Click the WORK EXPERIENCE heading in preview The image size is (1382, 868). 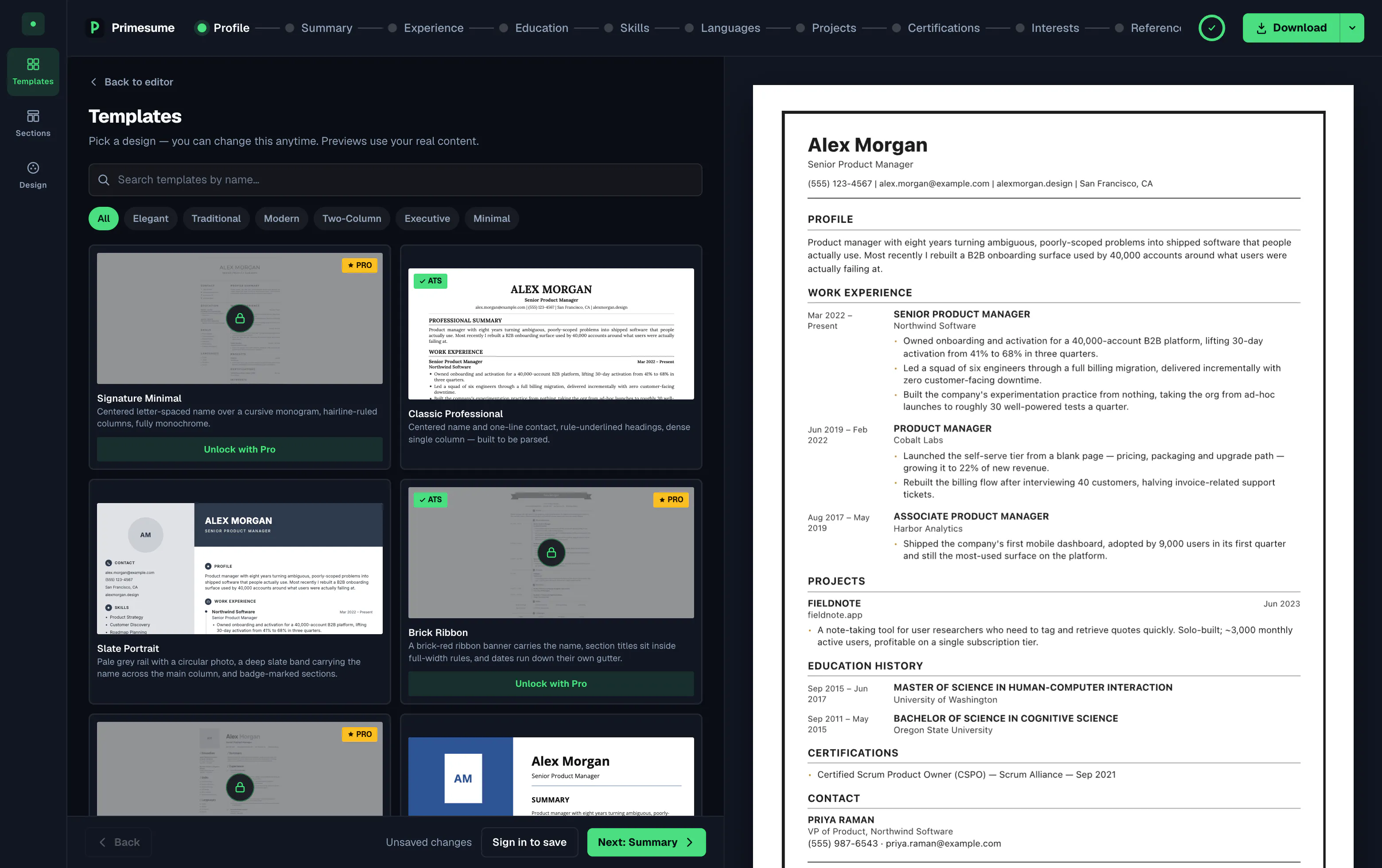tap(860, 293)
